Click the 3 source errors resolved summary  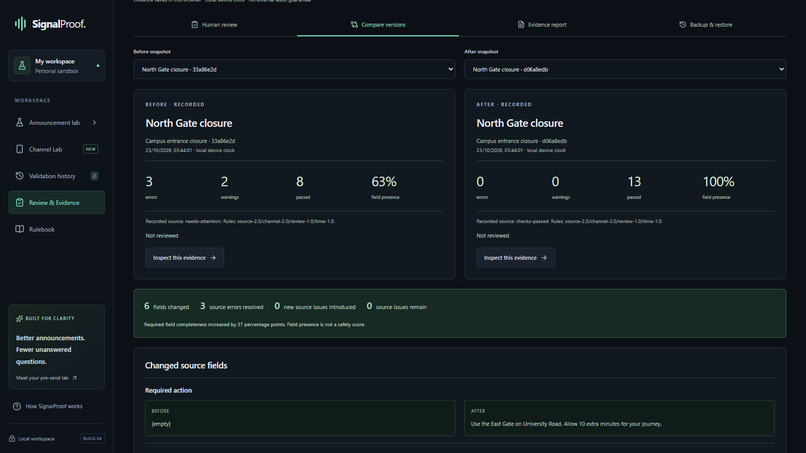point(231,306)
